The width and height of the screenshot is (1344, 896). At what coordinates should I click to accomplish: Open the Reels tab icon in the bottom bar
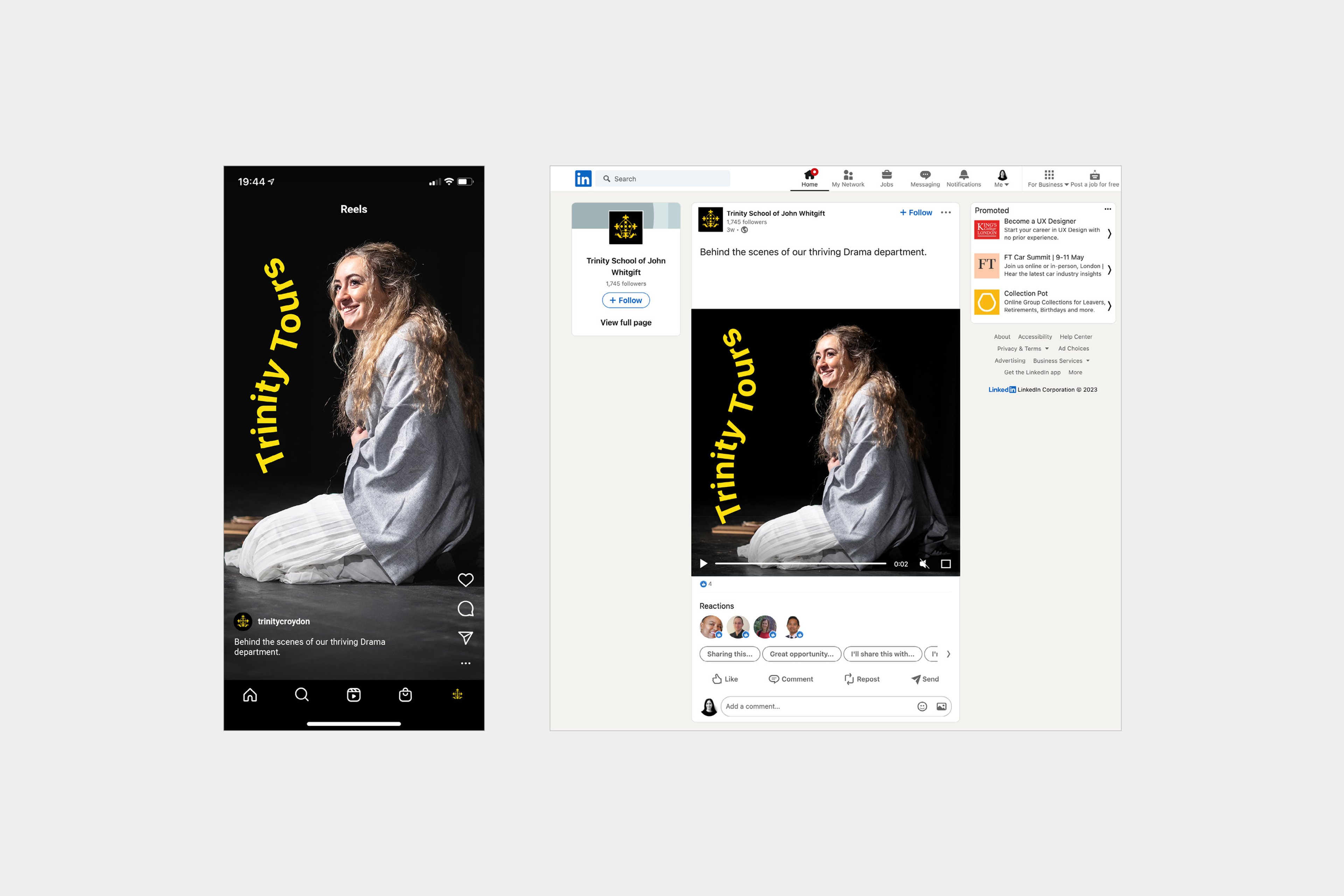[354, 695]
